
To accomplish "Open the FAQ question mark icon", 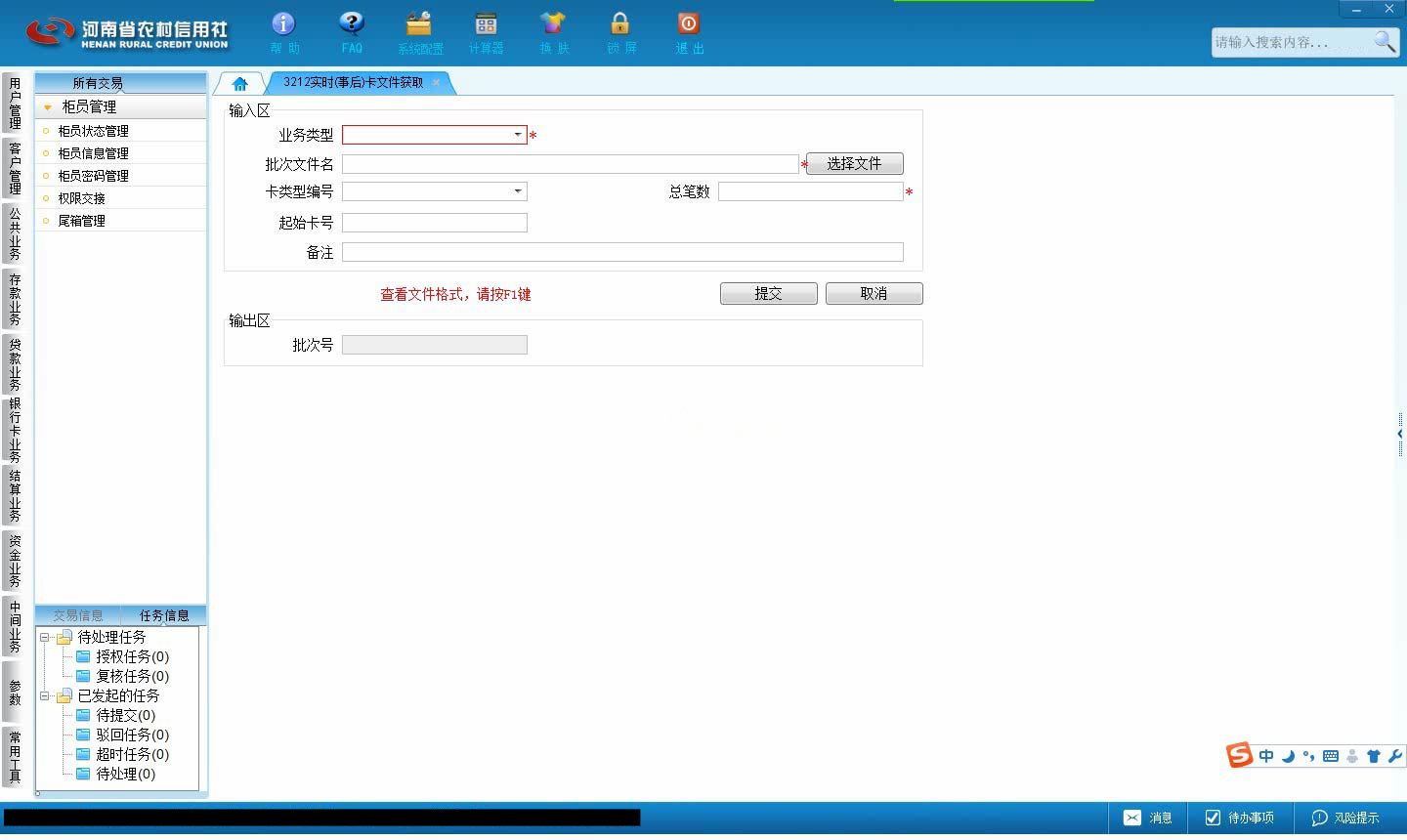I will point(352,23).
